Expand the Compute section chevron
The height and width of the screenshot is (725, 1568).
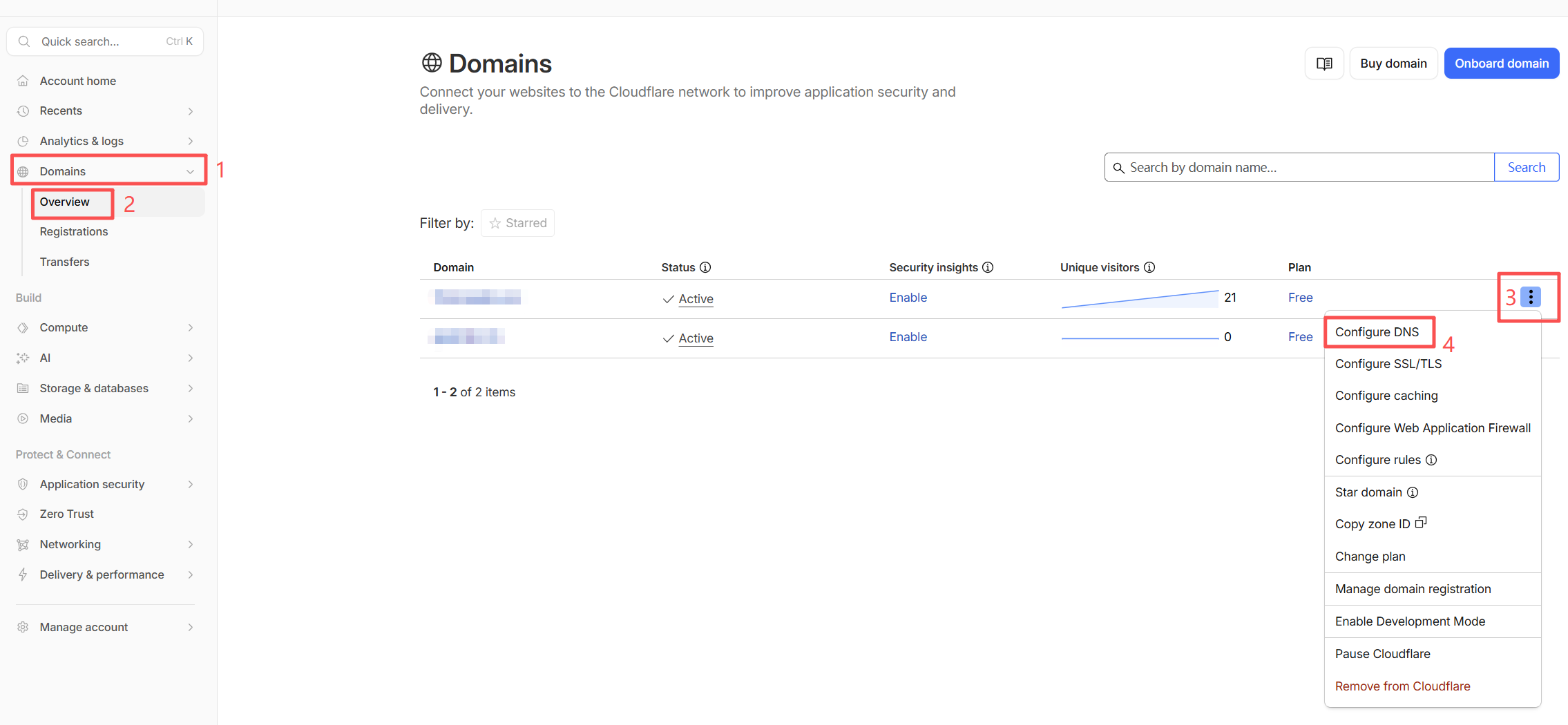[191, 327]
